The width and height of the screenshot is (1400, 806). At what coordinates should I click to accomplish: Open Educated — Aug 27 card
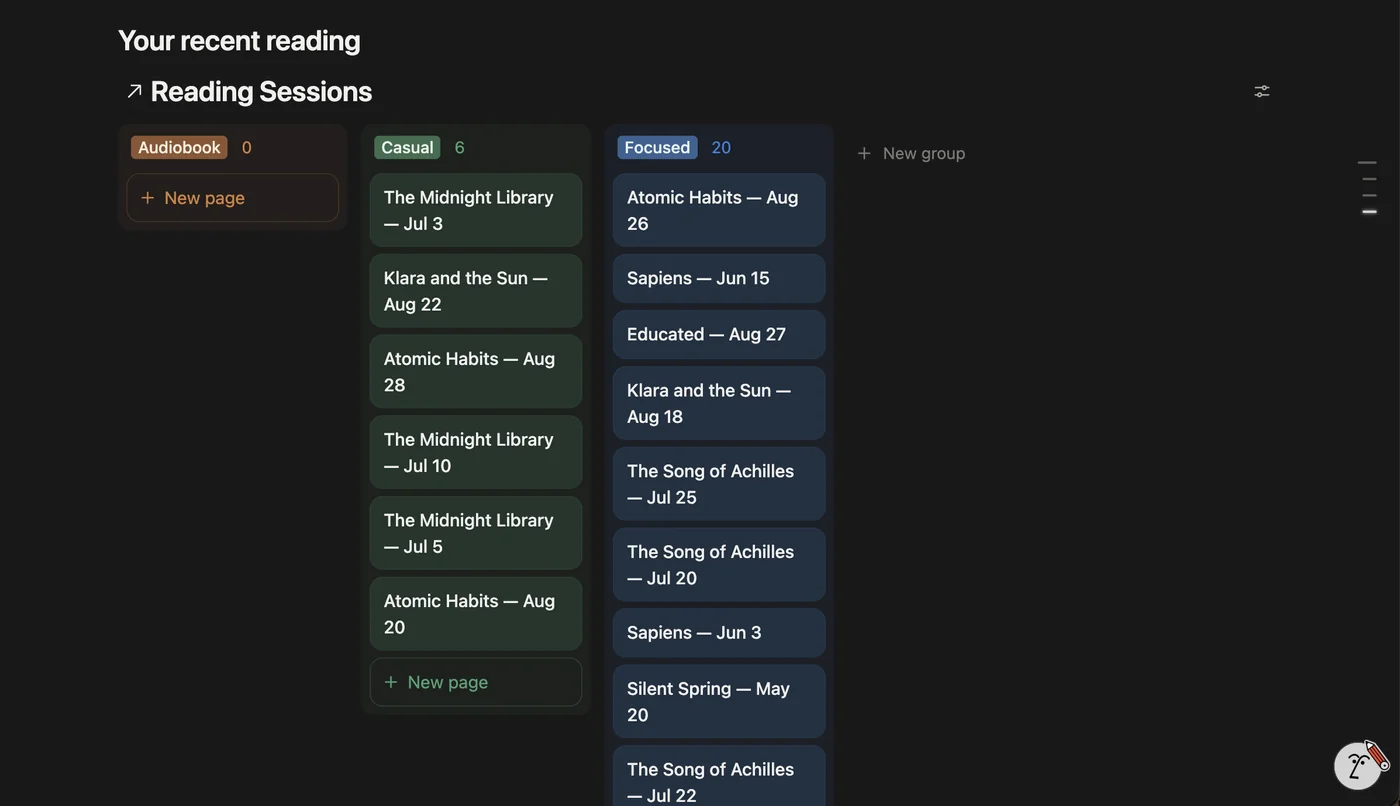(x=719, y=334)
